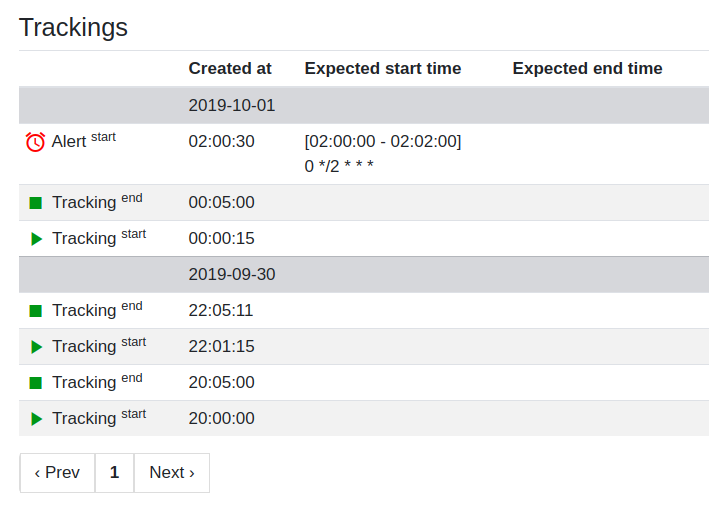
Task: Click green play triangle at 22:01:15 row
Action: (x=37, y=347)
